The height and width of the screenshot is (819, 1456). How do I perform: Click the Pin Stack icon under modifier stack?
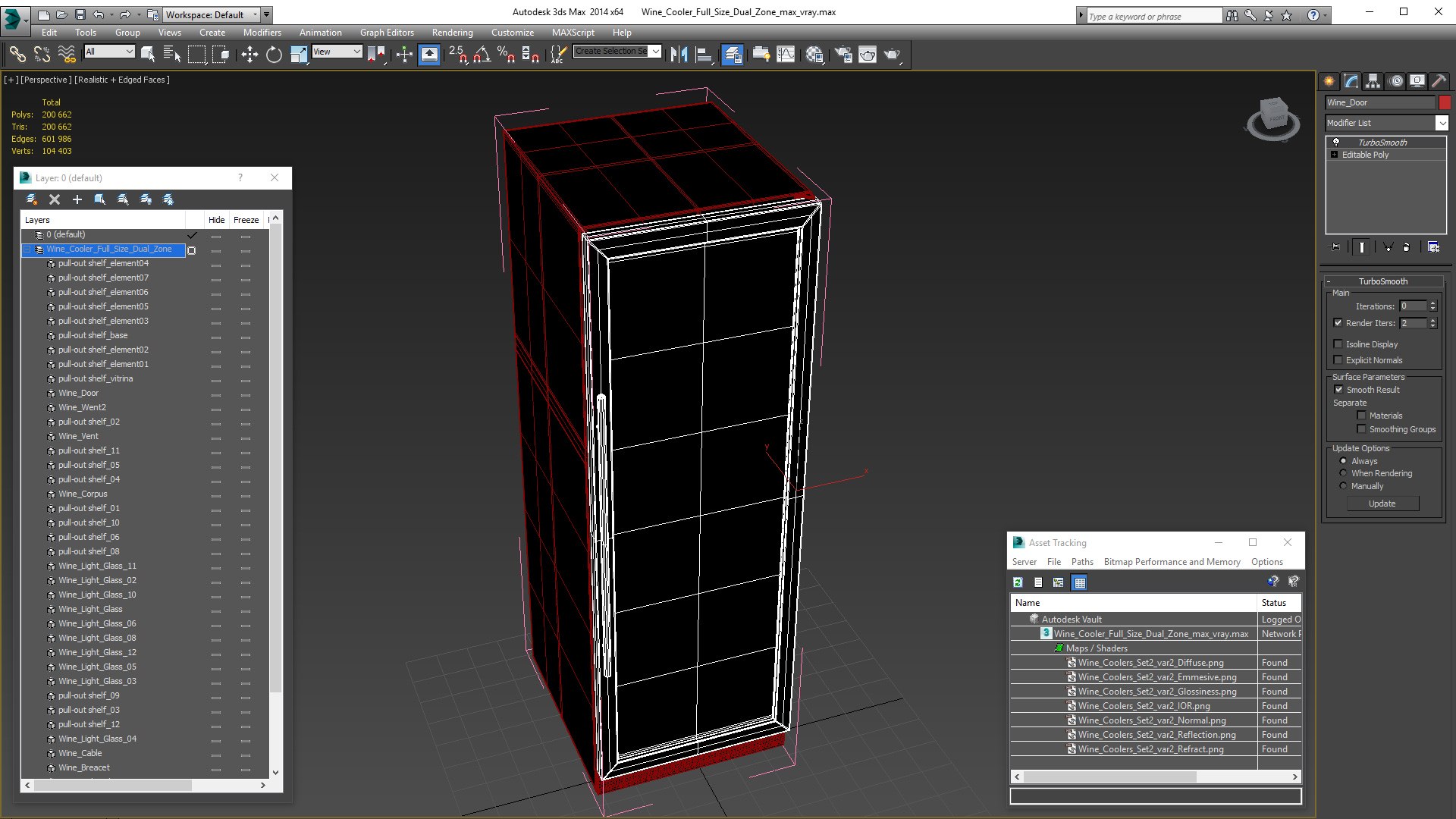click(1335, 247)
